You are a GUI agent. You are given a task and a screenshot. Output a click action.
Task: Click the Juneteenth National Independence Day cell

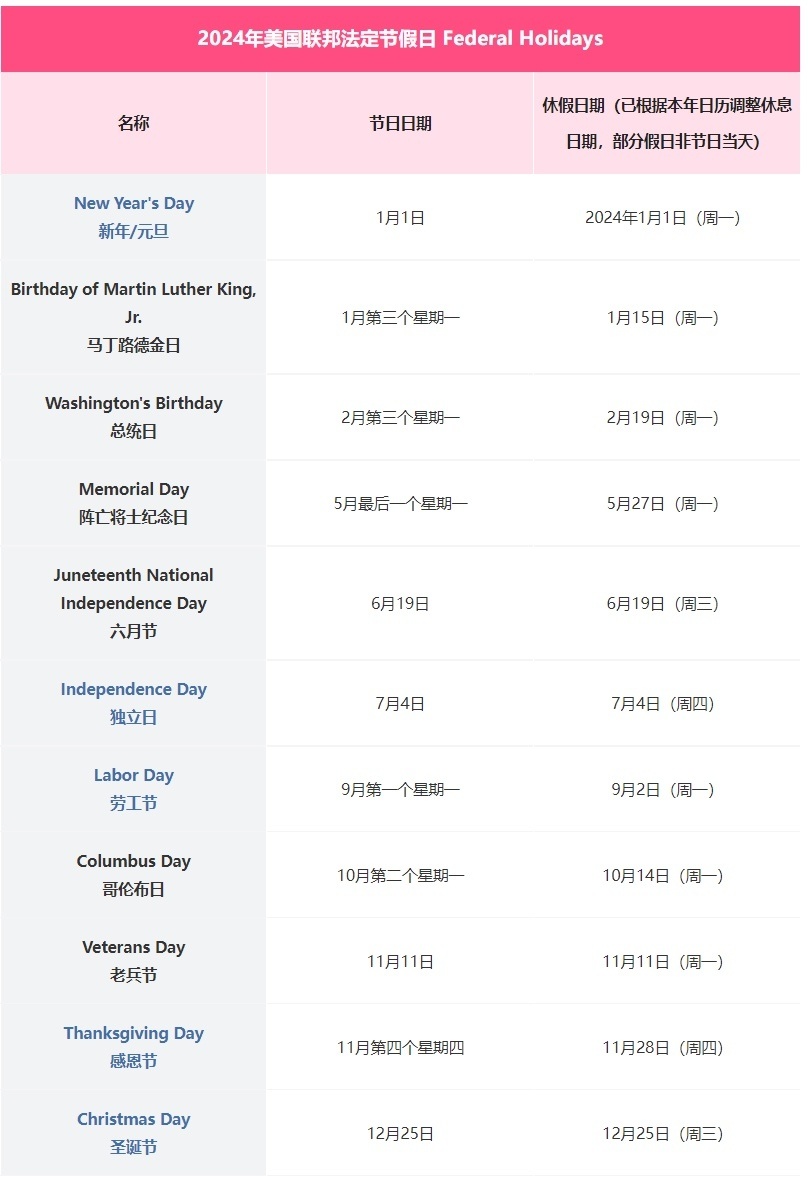pyautogui.click(x=134, y=603)
